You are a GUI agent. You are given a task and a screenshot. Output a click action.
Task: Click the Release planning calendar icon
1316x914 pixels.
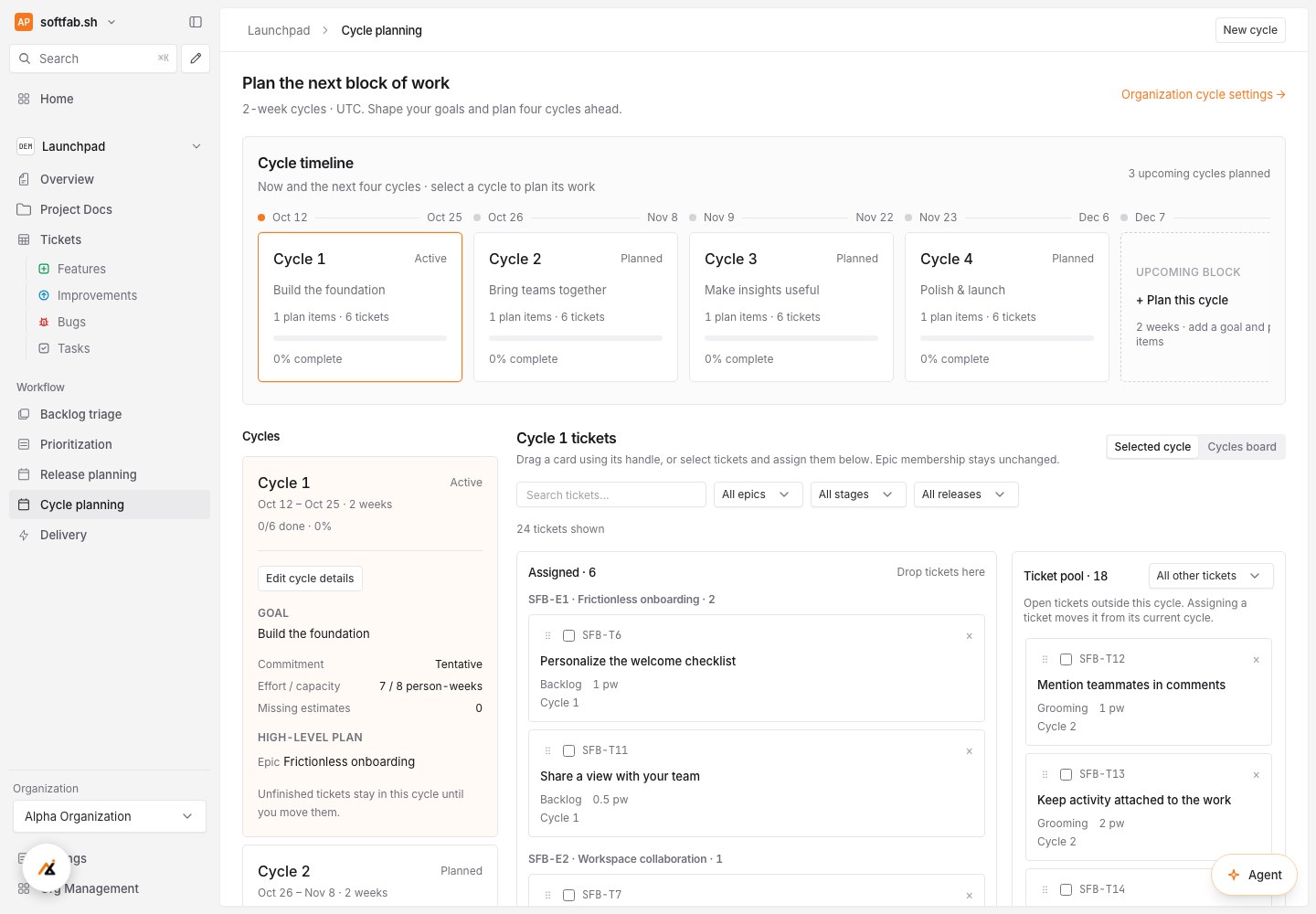click(24, 474)
